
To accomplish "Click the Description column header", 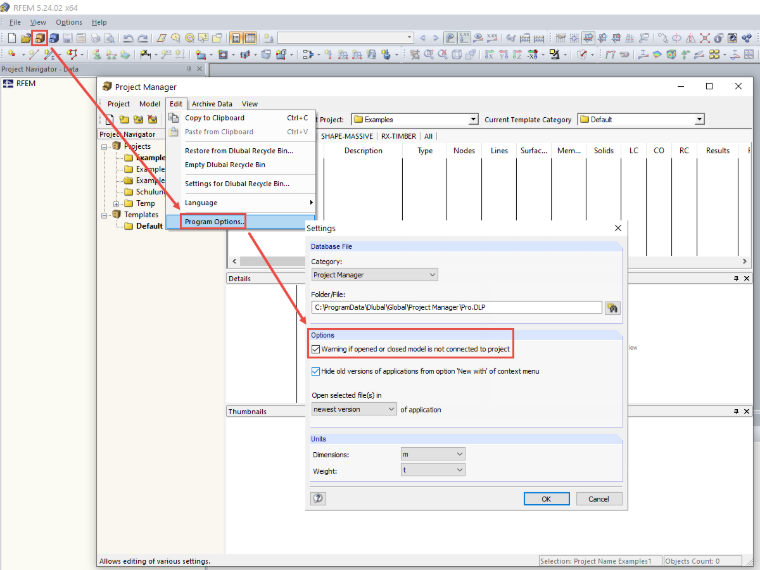I will pos(363,151).
